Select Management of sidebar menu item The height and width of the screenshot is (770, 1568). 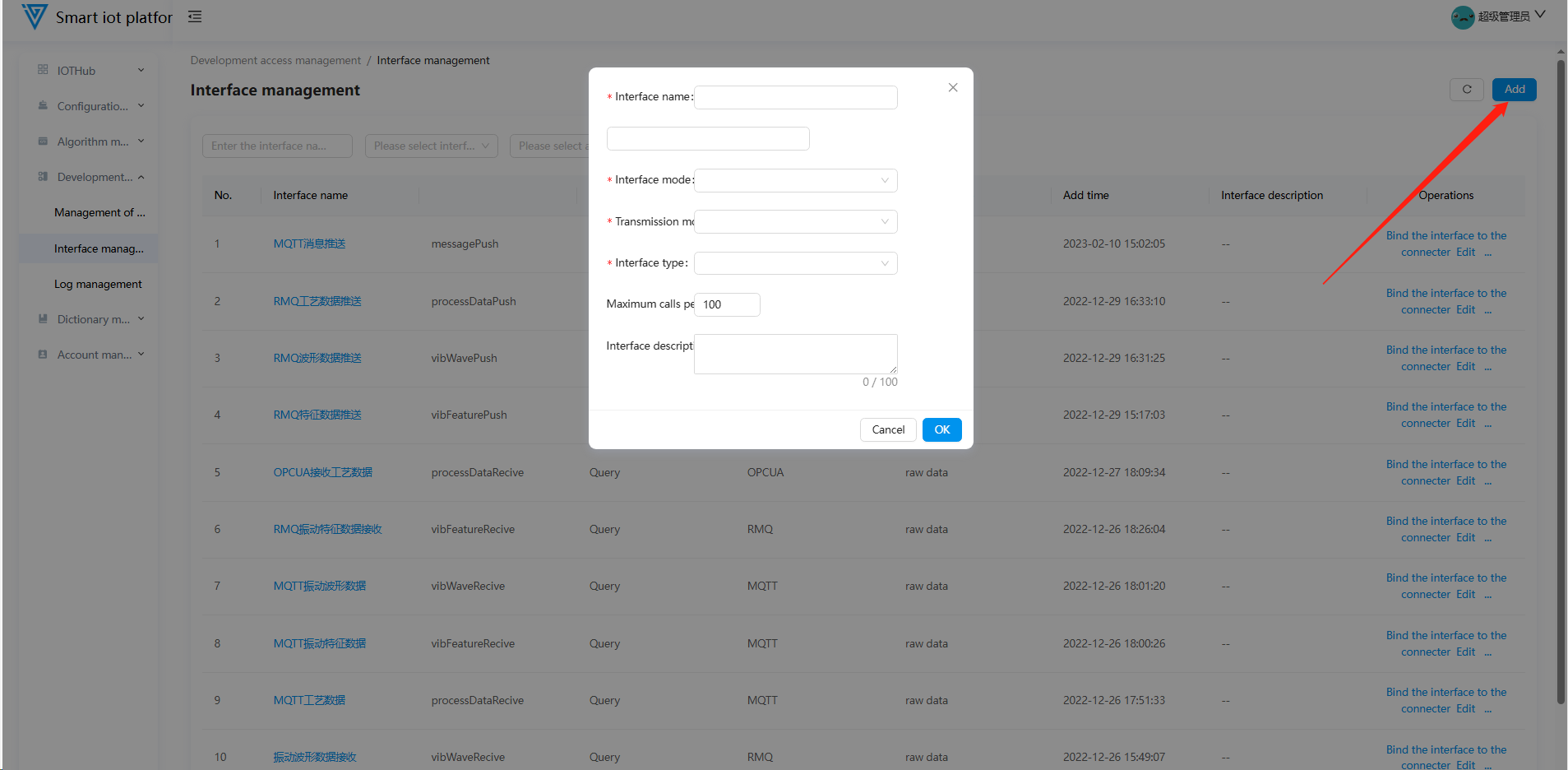(x=99, y=212)
